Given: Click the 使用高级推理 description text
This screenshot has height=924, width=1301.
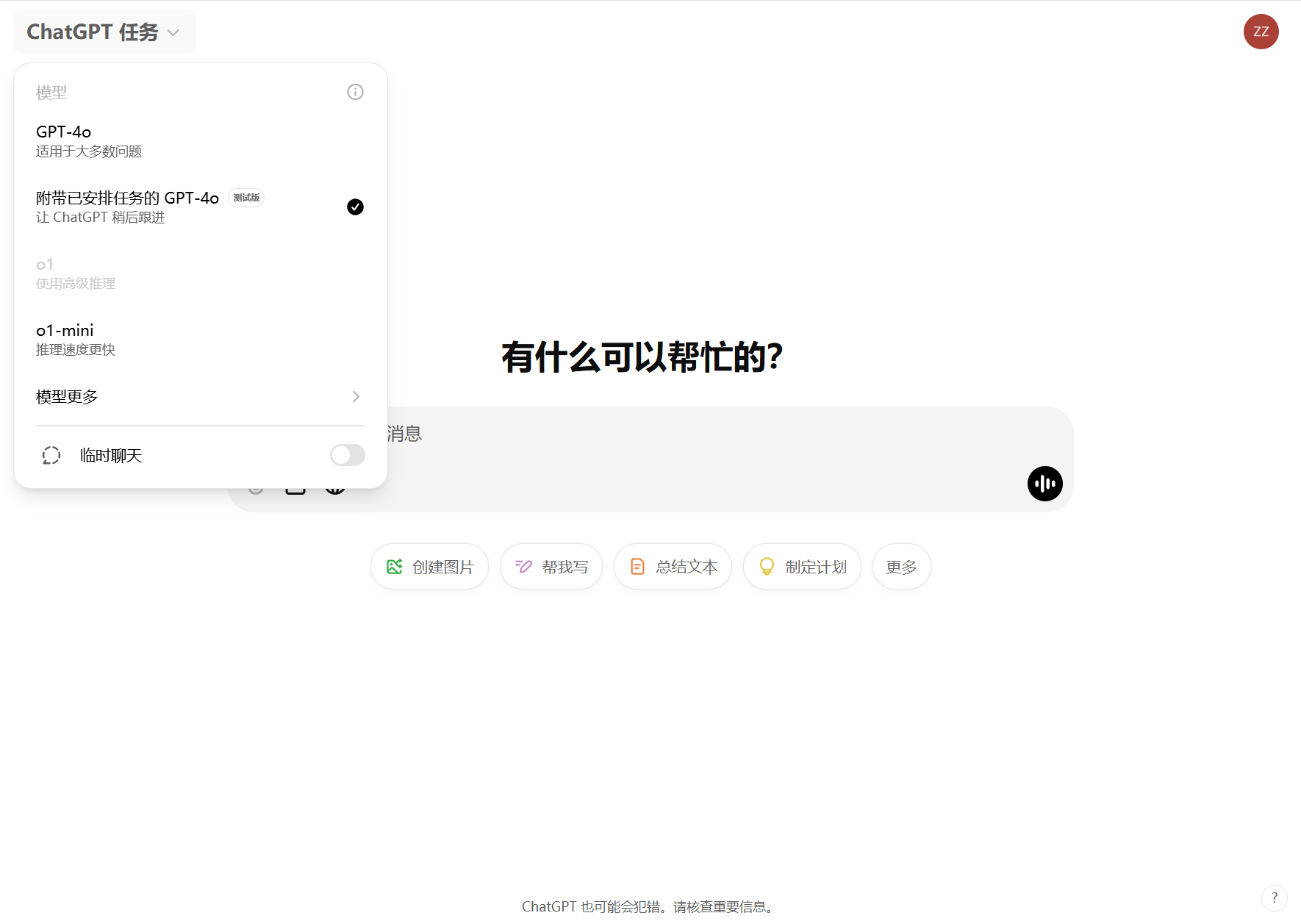Looking at the screenshot, I should [x=76, y=284].
